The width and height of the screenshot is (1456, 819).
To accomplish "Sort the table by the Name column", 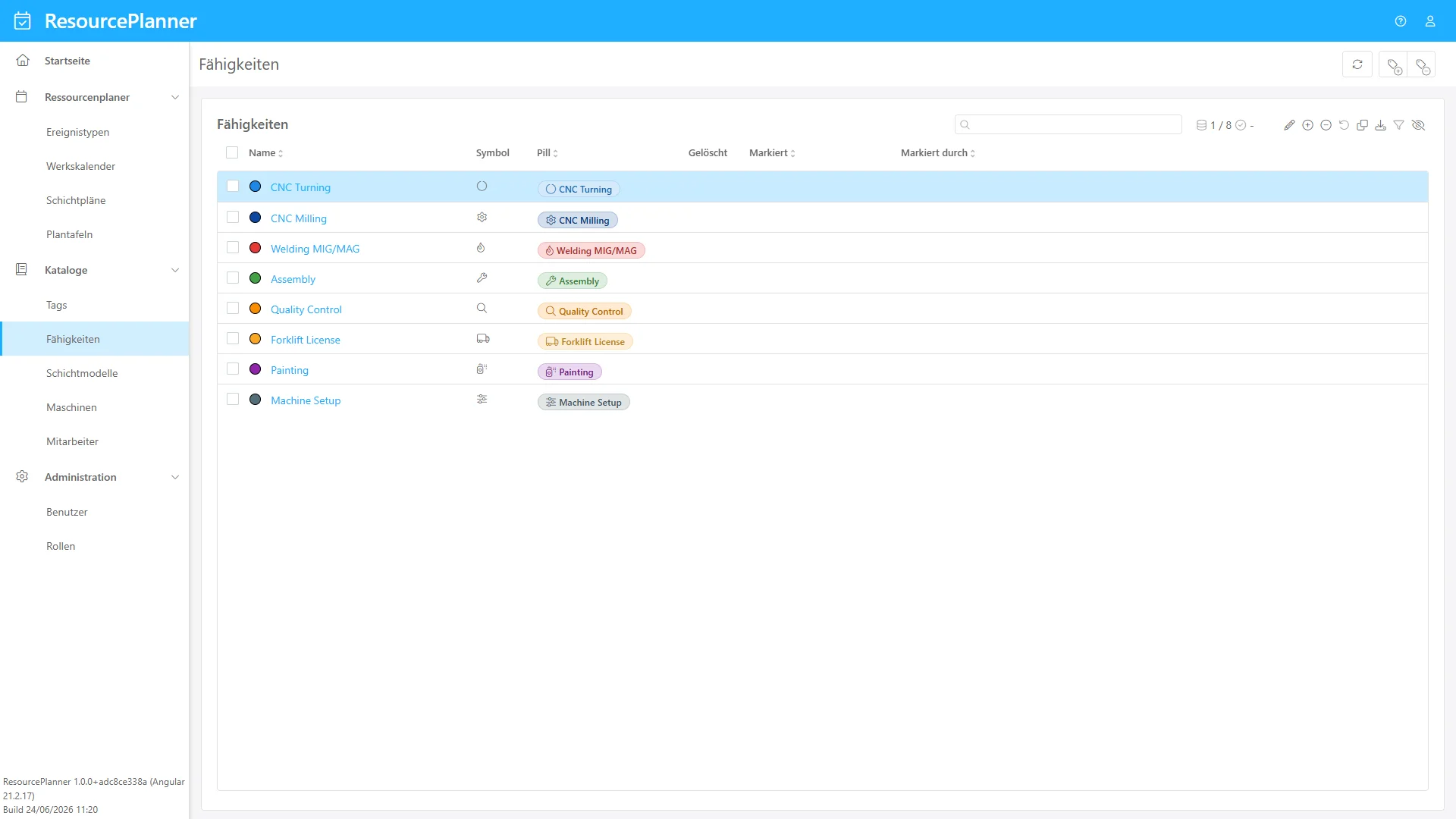I will click(x=265, y=152).
